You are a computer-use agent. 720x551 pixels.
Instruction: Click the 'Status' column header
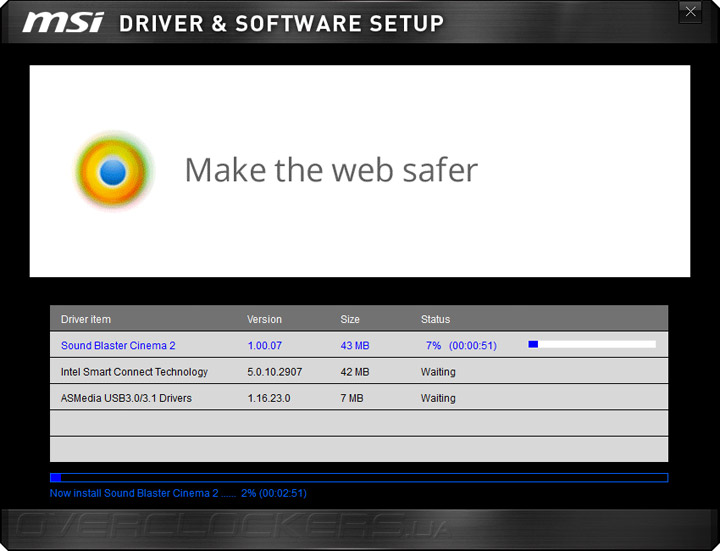point(435,319)
